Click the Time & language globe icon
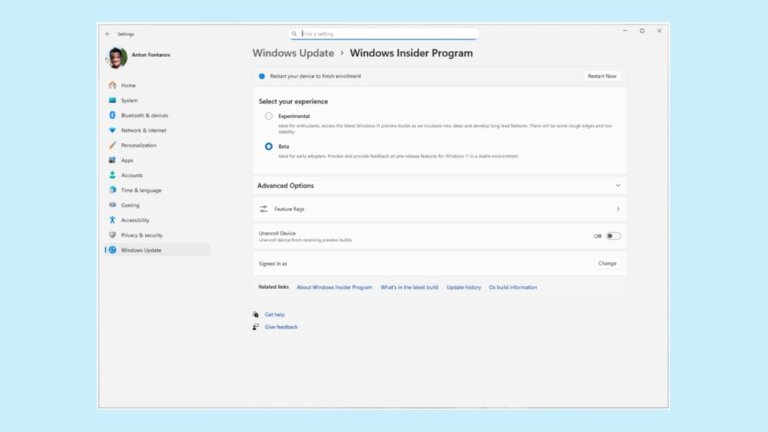 click(x=112, y=190)
